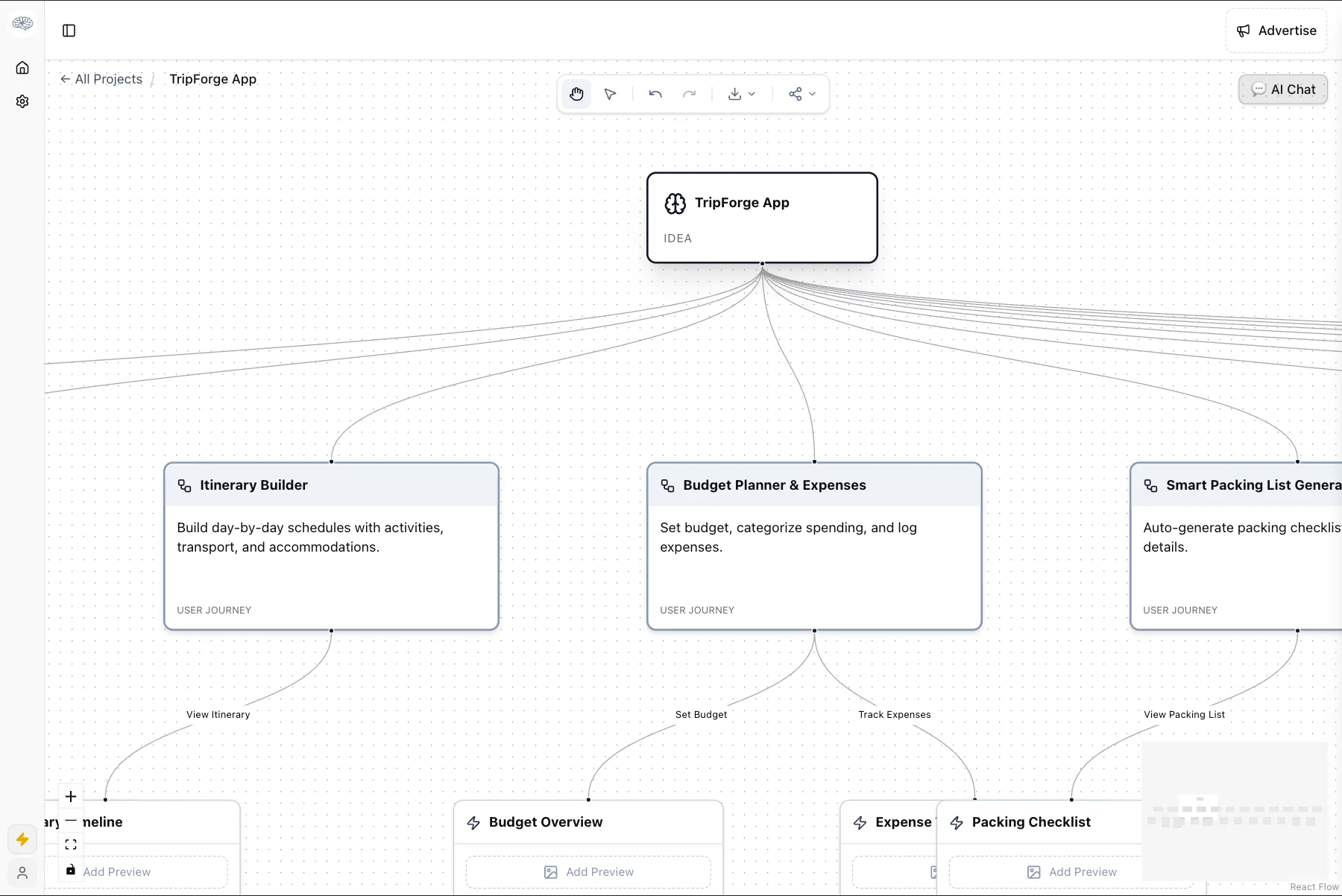Image resolution: width=1342 pixels, height=896 pixels.
Task: Open settings gear in left sidebar
Action: tap(22, 101)
